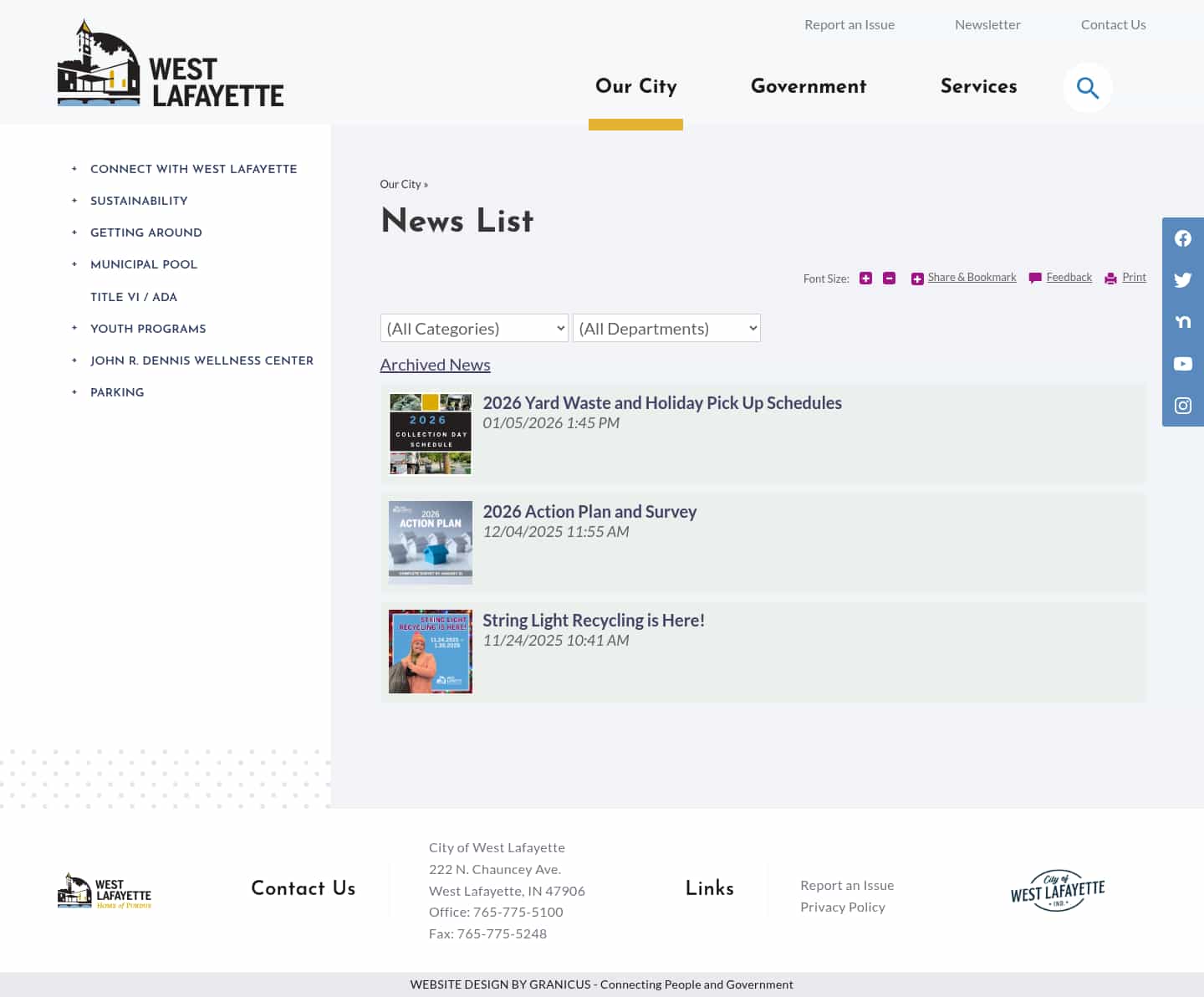Click the Print icon
Screen dimensions: 1204x997
pyautogui.click(x=1110, y=278)
